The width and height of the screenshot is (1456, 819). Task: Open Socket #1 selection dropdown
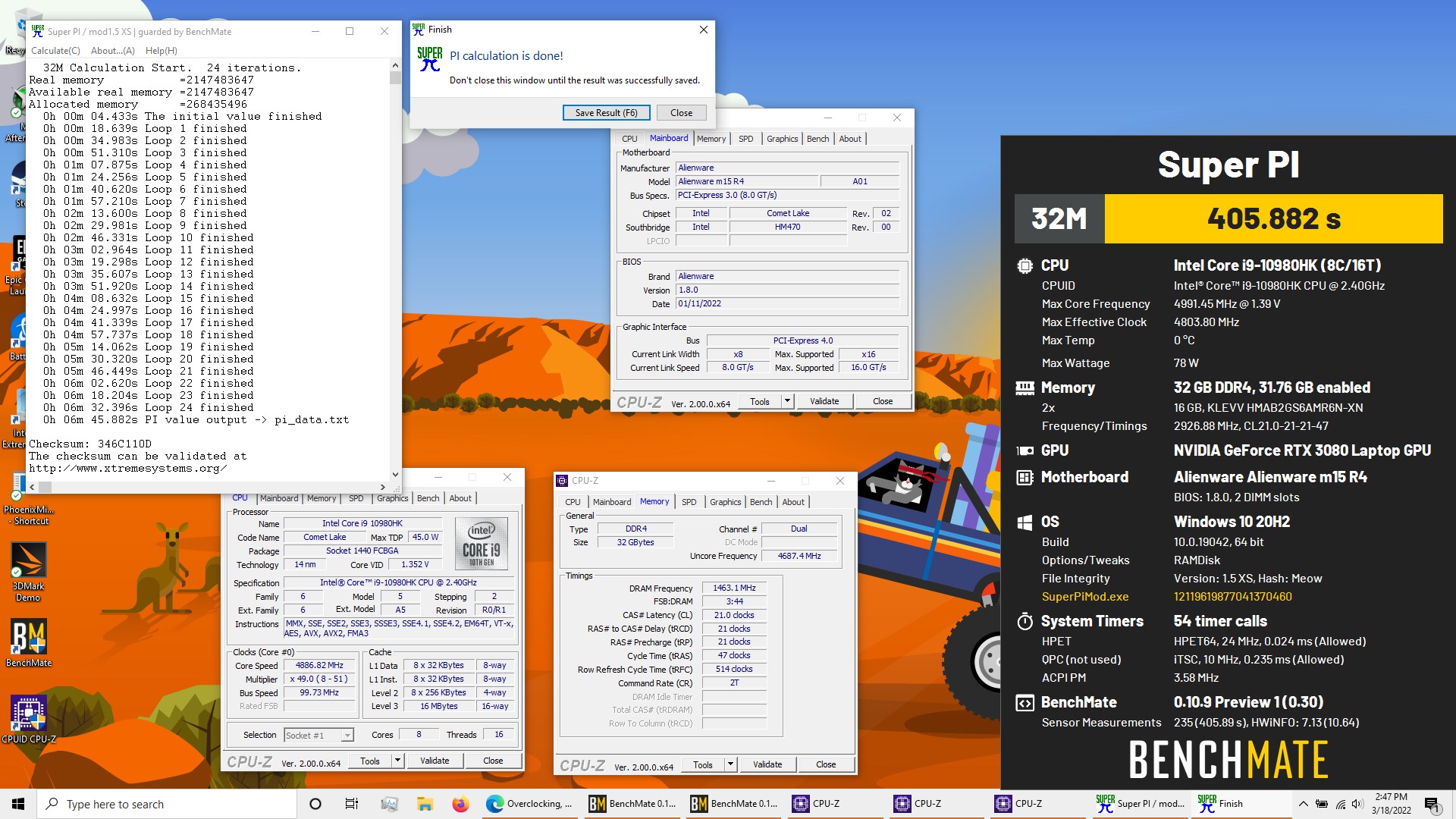point(318,735)
